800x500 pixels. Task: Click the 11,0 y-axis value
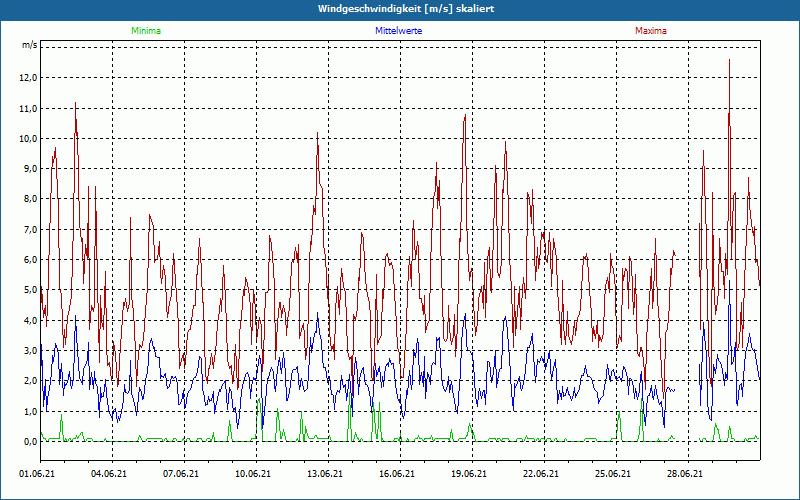(x=29, y=108)
